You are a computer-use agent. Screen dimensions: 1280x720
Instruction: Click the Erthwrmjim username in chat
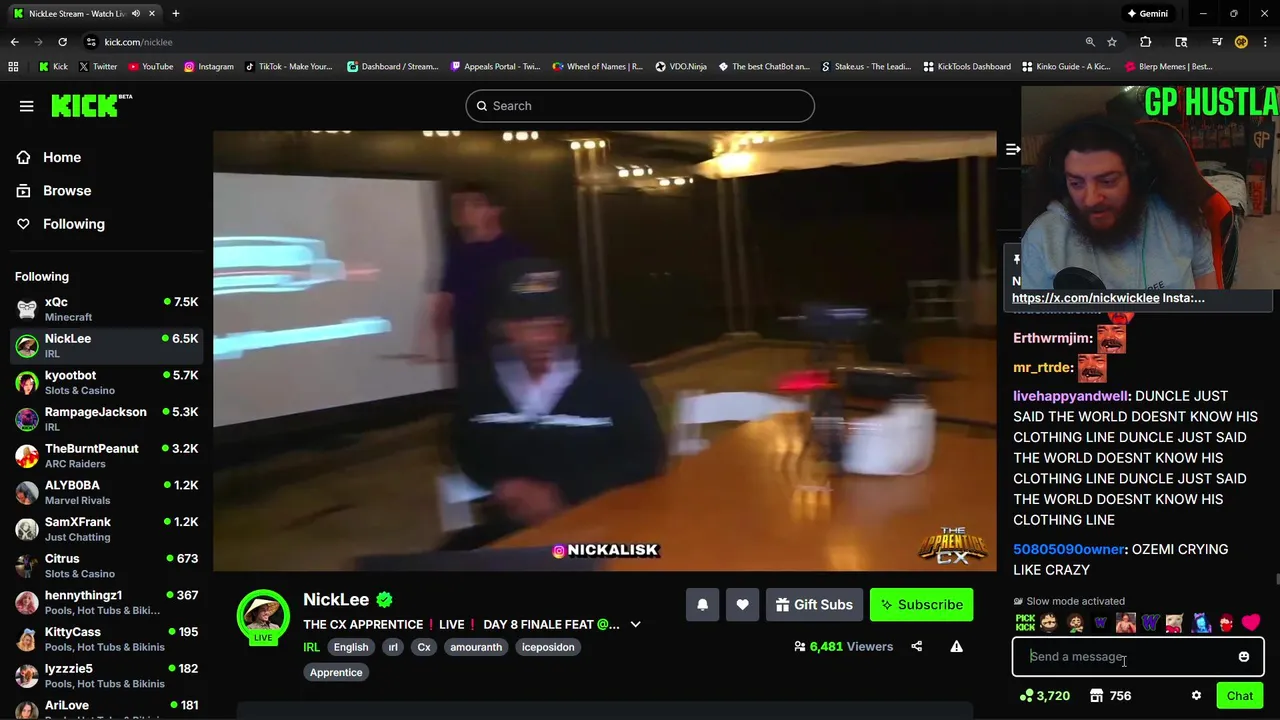(x=1052, y=338)
